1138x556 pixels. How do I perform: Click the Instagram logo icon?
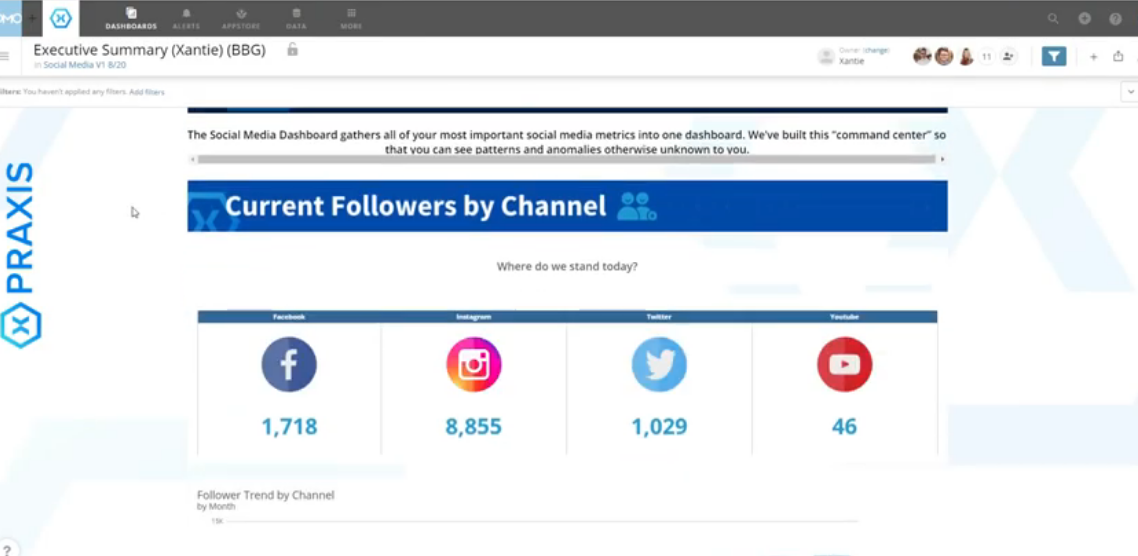[x=474, y=364]
